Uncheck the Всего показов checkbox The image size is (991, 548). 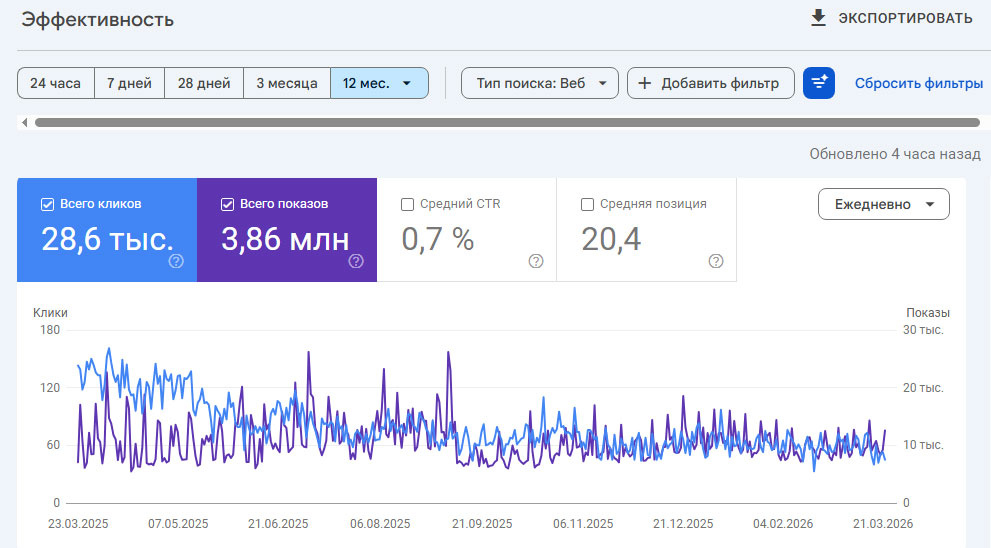tap(227, 204)
